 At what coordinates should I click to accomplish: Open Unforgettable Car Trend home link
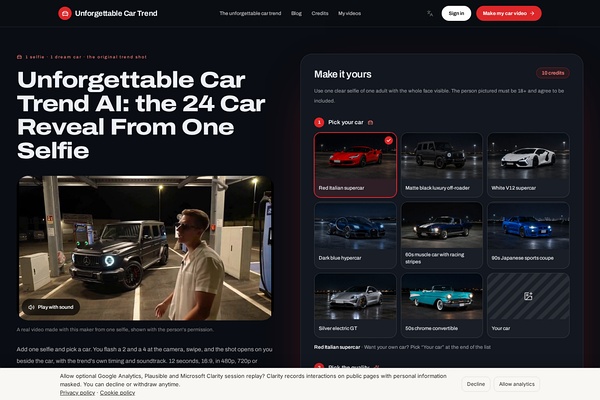click(108, 13)
